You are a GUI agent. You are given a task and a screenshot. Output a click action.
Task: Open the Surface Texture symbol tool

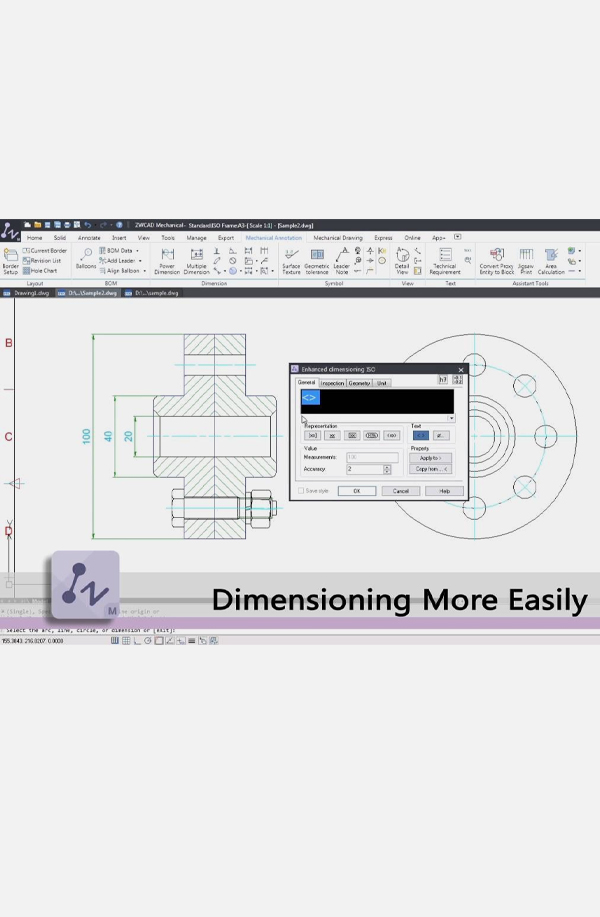click(291, 261)
